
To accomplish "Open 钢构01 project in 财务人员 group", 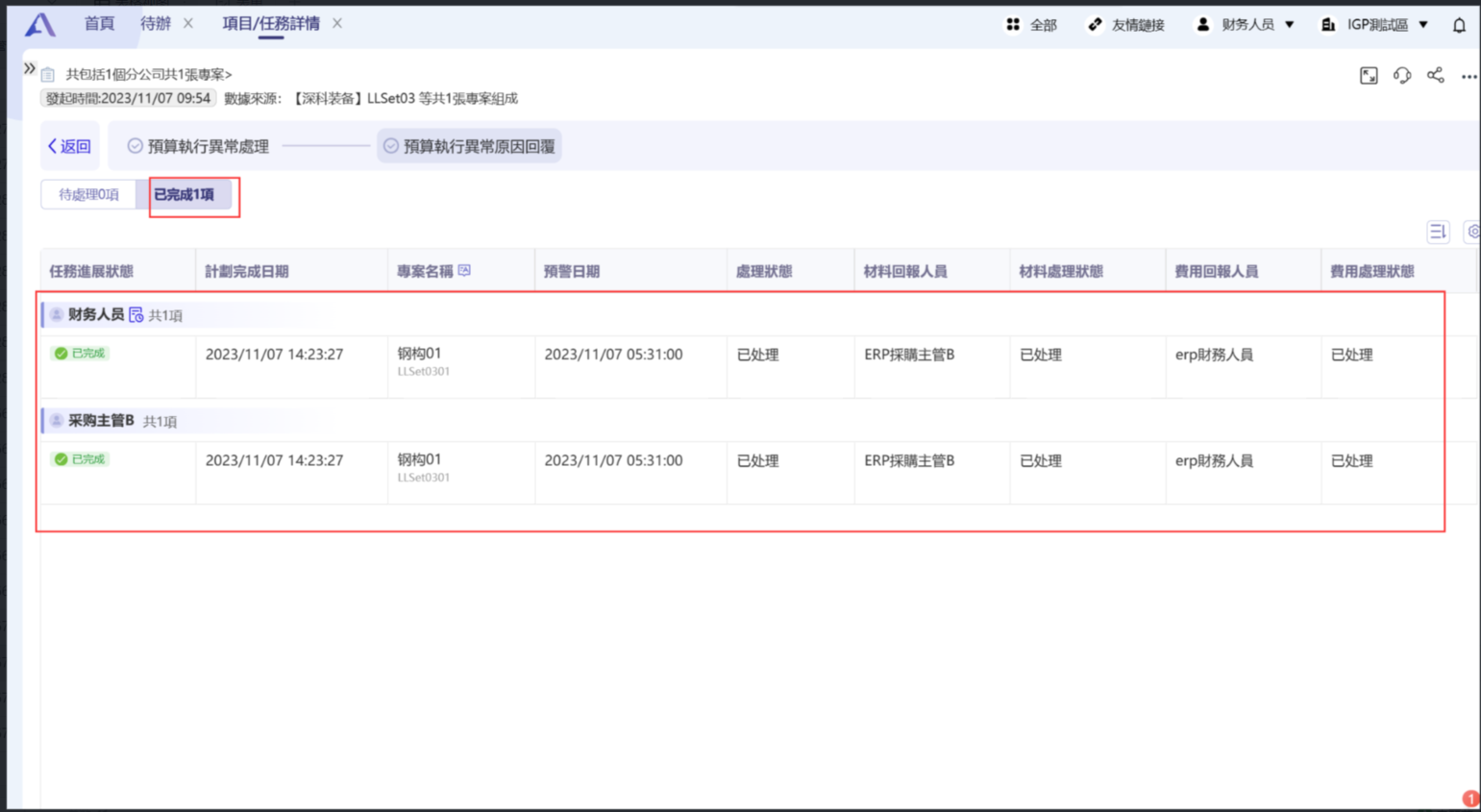I will tap(419, 354).
